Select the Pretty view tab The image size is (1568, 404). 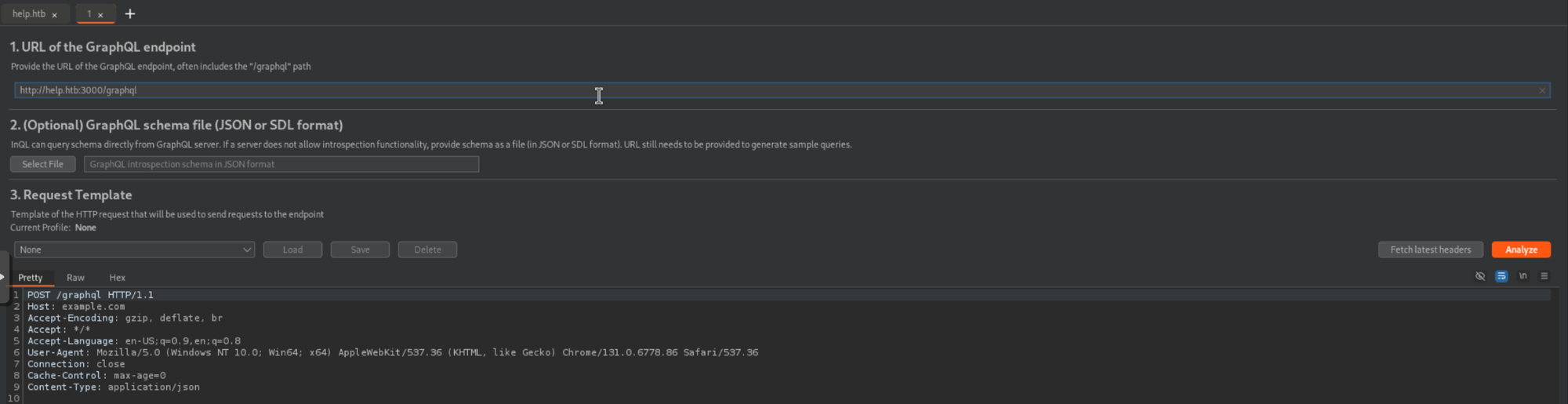(x=31, y=278)
